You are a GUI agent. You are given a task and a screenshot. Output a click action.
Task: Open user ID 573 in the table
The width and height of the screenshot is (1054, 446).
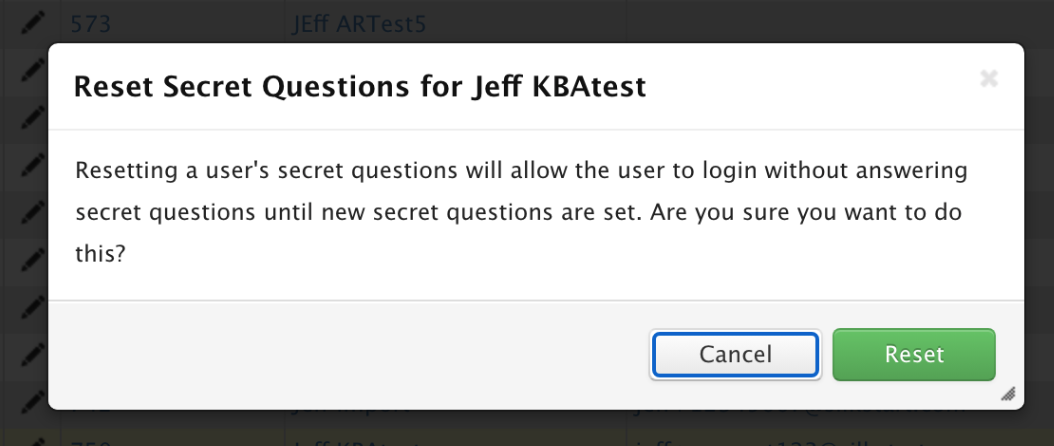(x=89, y=23)
